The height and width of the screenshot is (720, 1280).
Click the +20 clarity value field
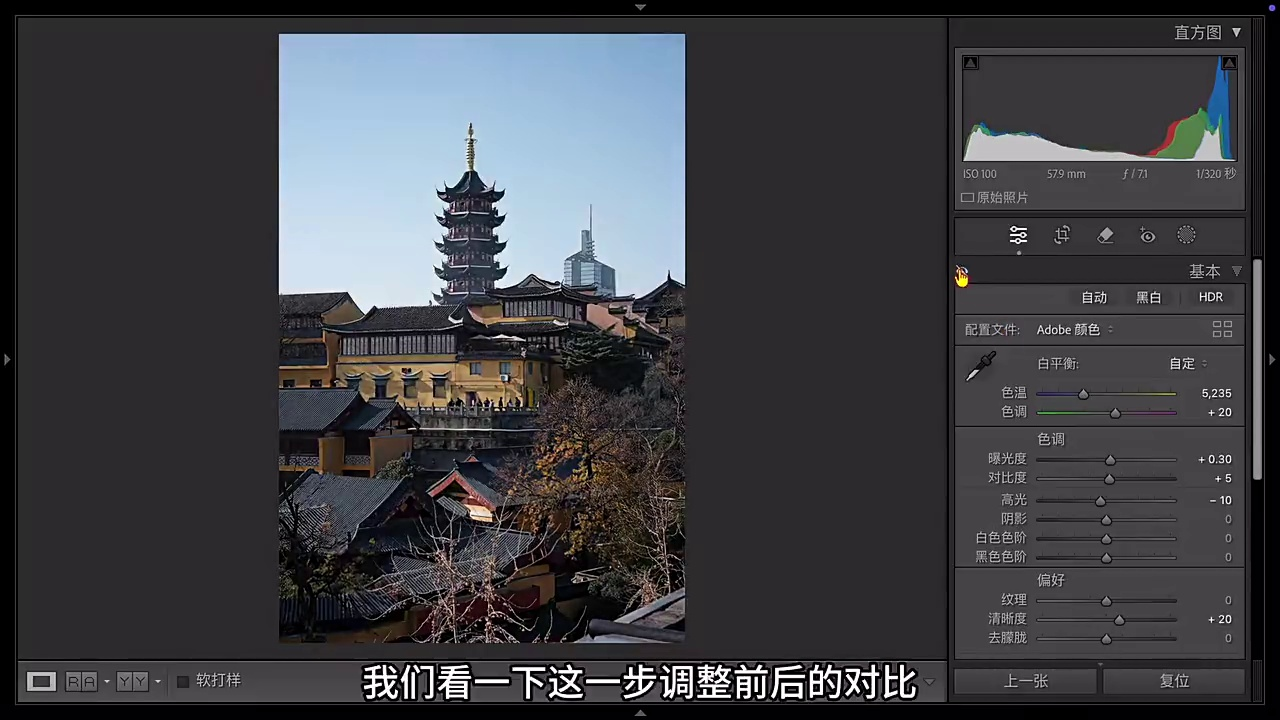click(1219, 620)
